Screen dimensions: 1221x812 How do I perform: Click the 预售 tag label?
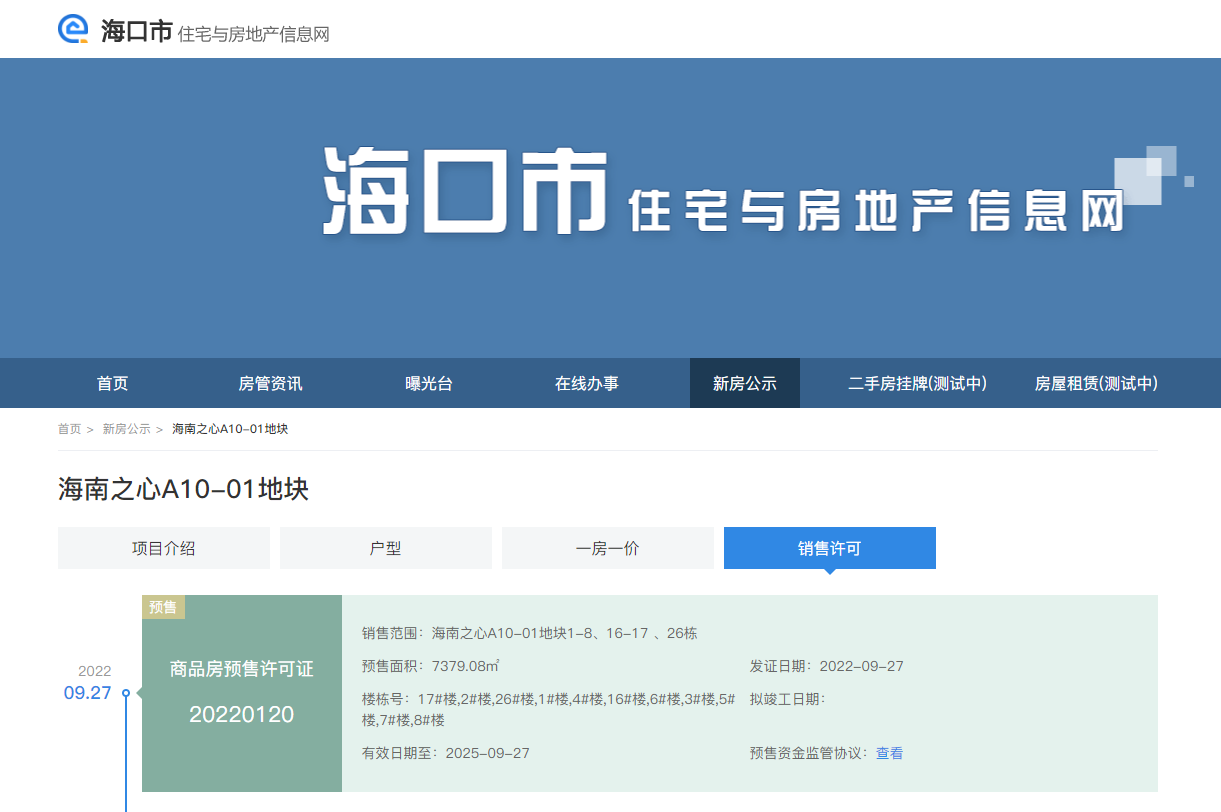click(x=163, y=607)
